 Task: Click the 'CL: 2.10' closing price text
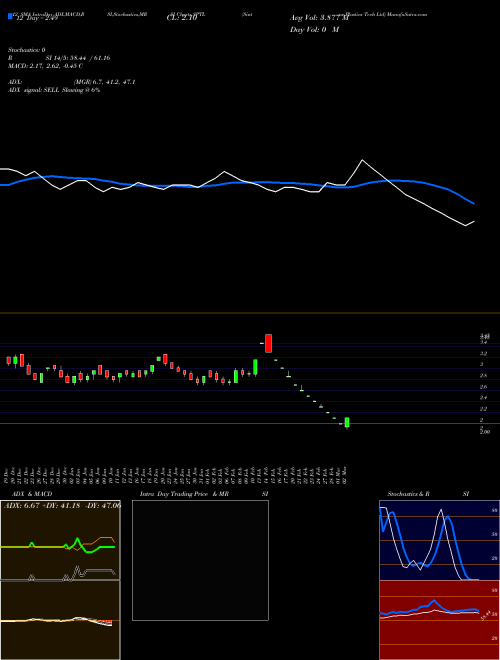coord(181,19)
